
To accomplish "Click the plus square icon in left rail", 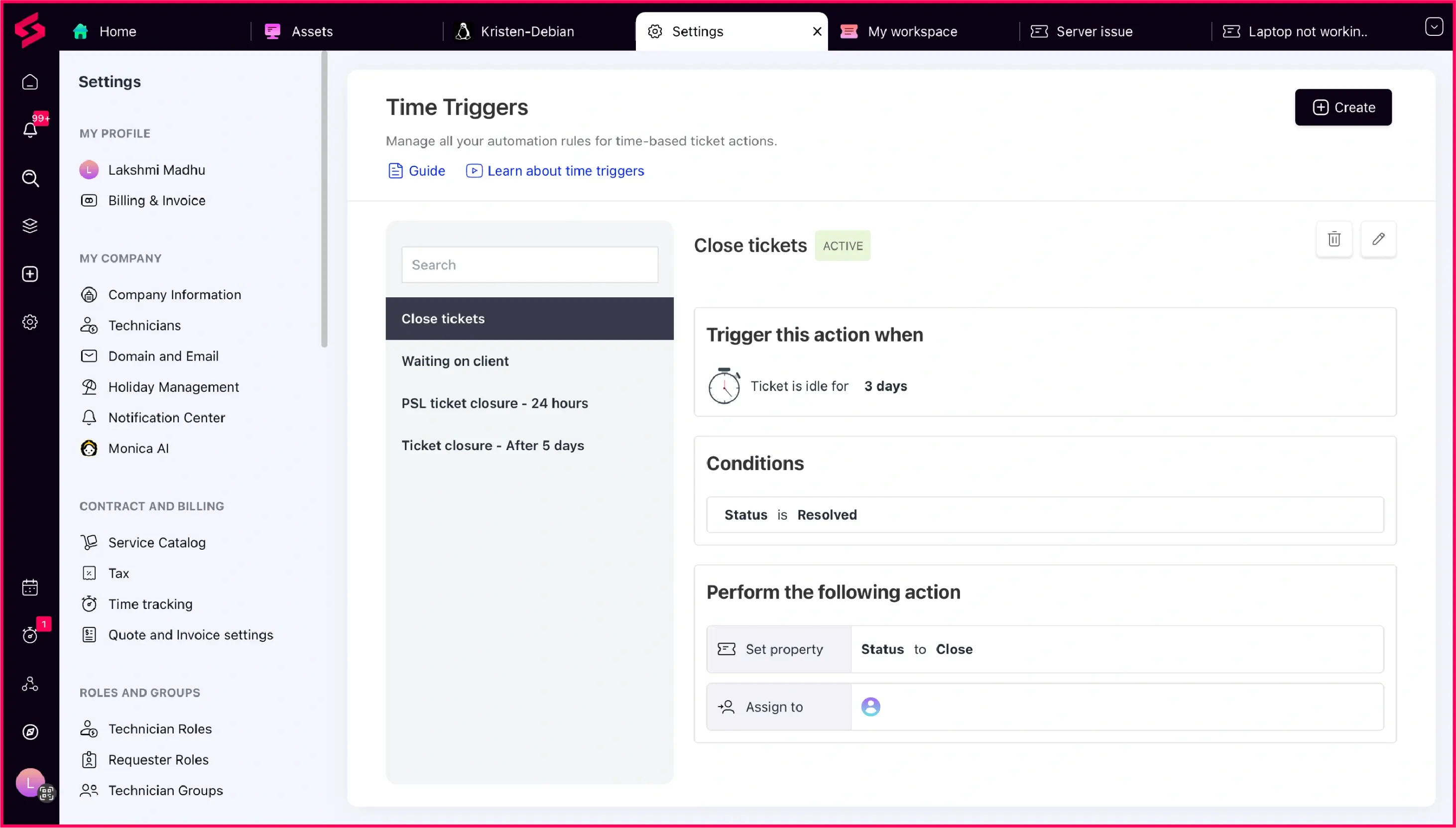I will click(30, 274).
